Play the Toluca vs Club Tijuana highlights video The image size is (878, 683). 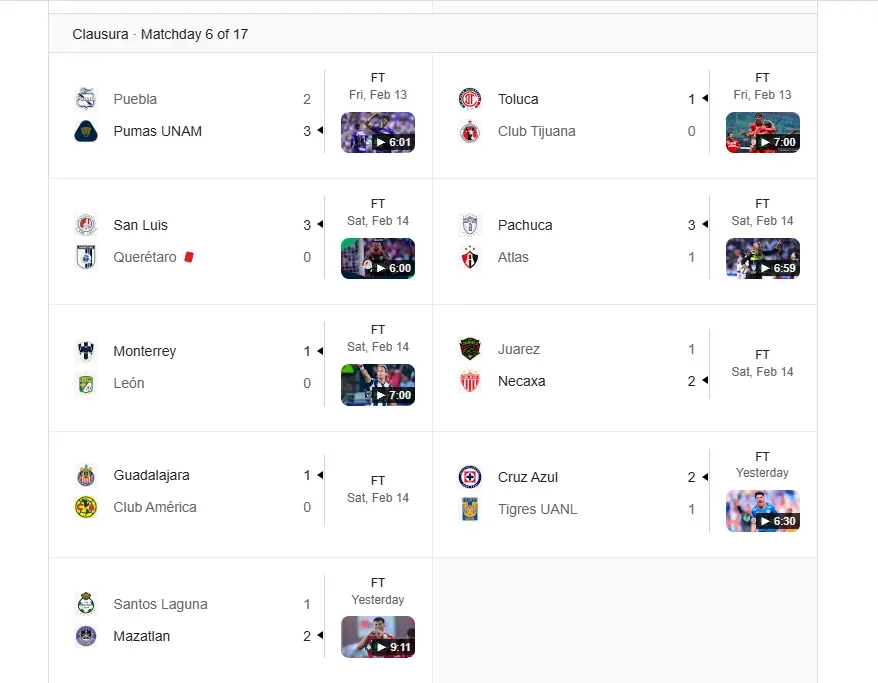click(x=763, y=132)
